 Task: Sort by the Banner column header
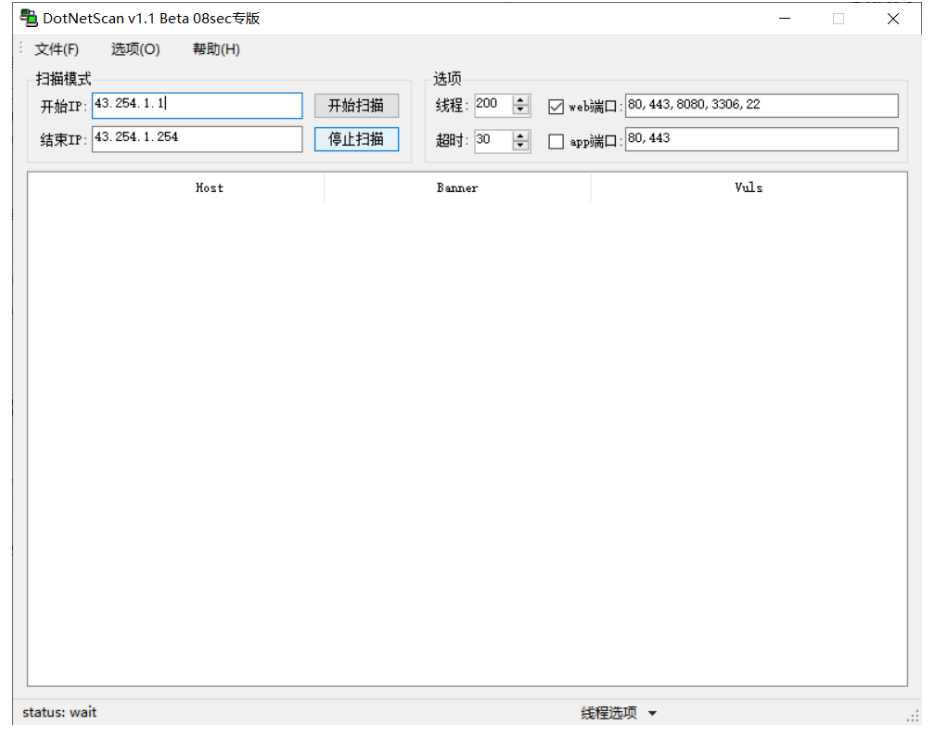tap(458, 188)
